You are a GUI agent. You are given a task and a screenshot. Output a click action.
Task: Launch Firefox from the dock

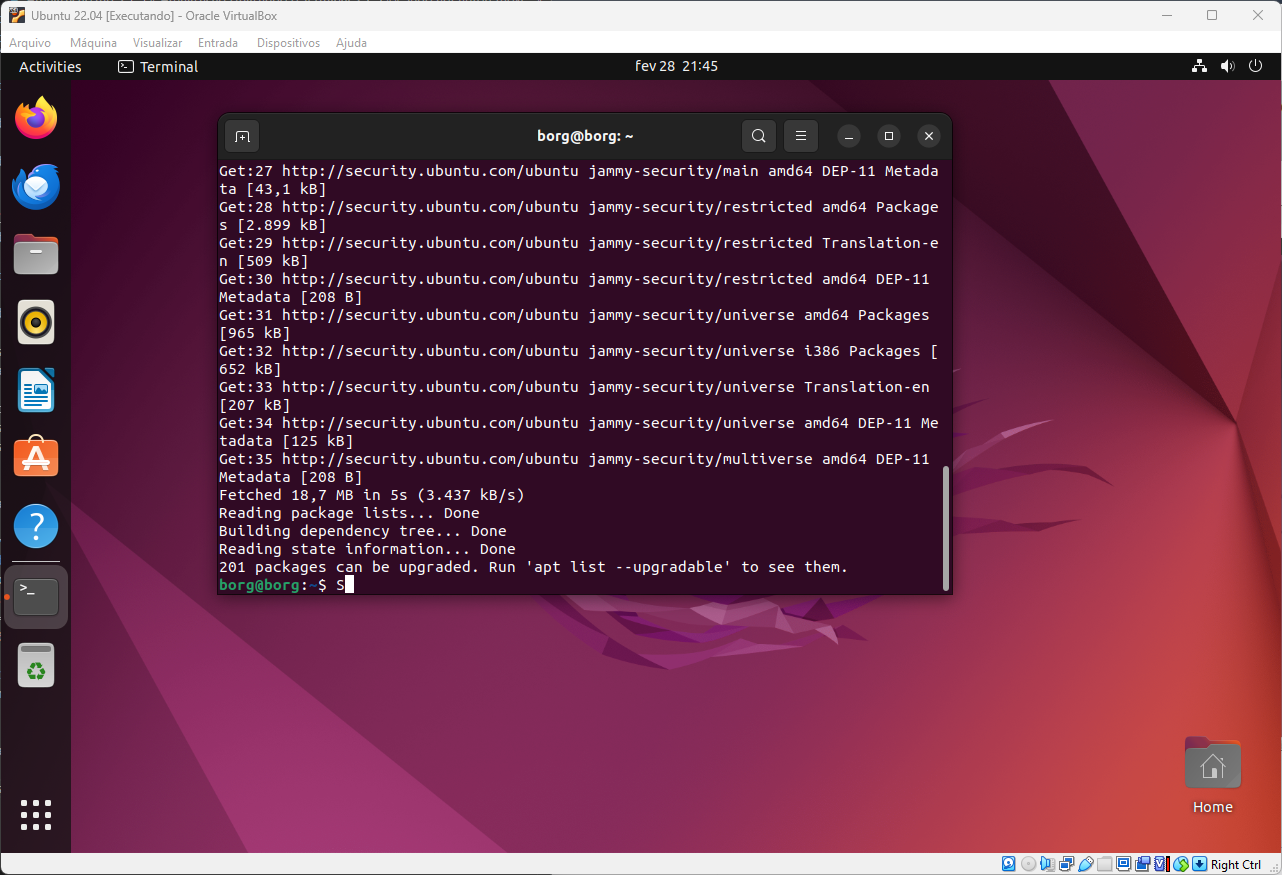pos(36,119)
